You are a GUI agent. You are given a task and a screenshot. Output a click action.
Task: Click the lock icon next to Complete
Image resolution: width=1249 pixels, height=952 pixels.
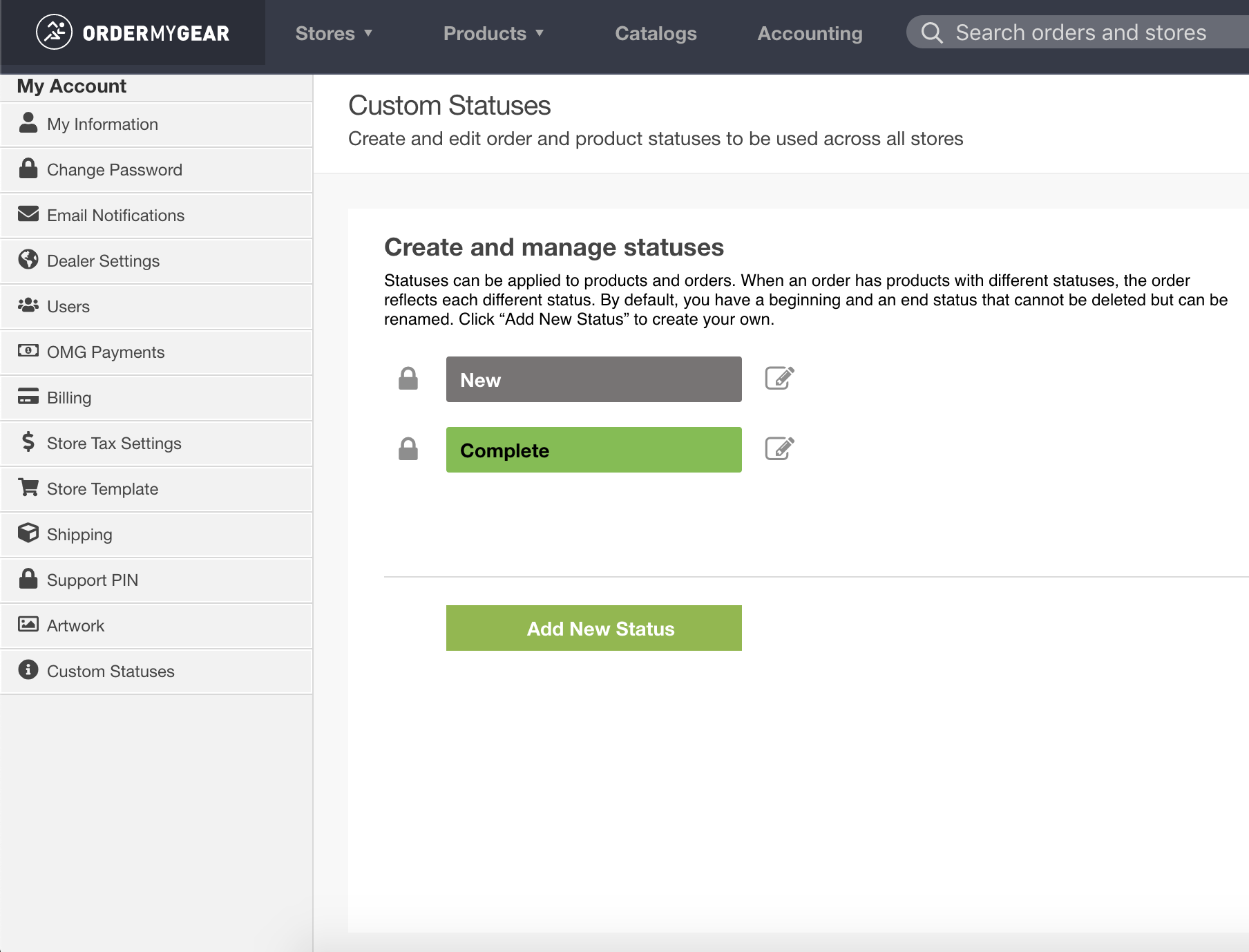pos(408,449)
